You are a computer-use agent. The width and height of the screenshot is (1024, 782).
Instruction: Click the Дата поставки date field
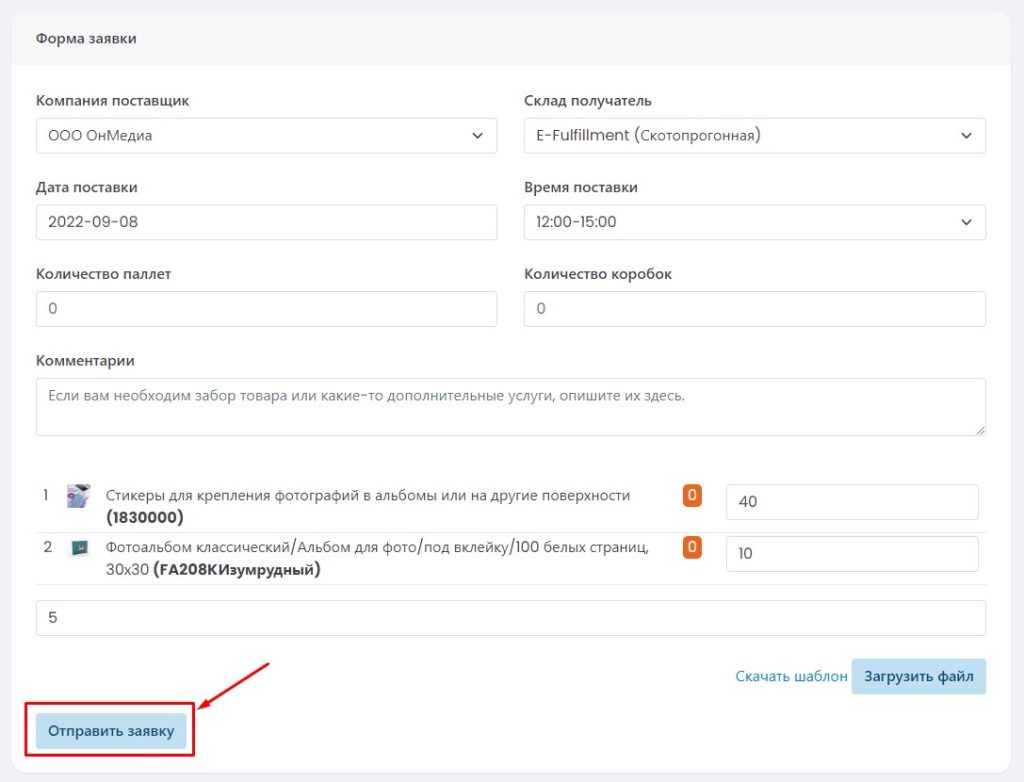click(x=266, y=222)
